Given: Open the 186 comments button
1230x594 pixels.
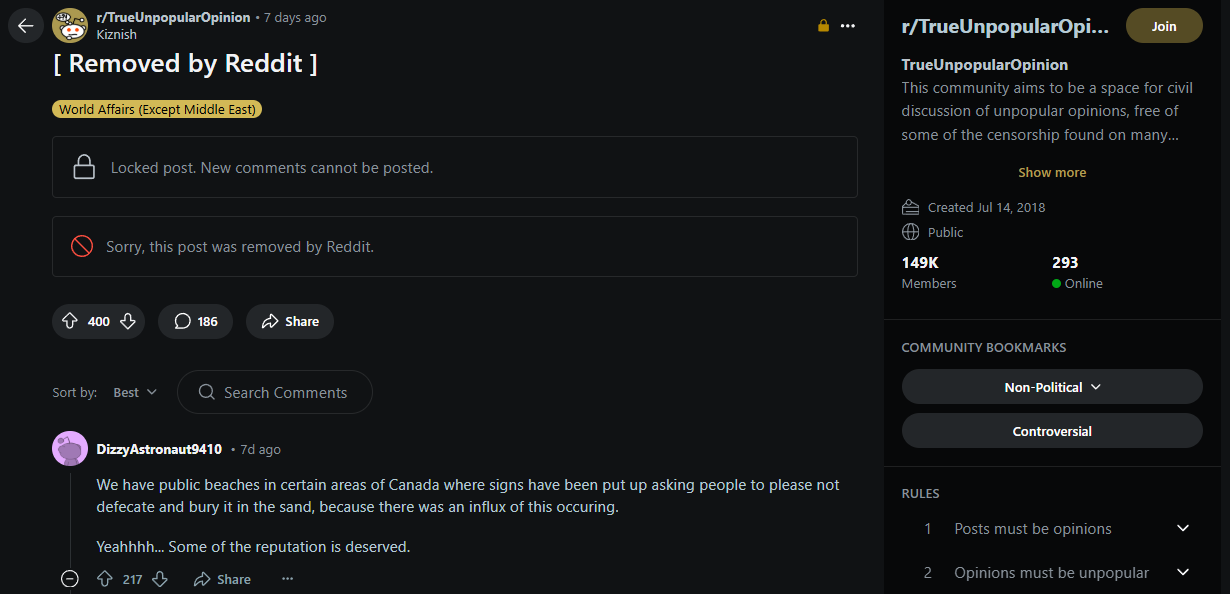Looking at the screenshot, I should pyautogui.click(x=195, y=321).
